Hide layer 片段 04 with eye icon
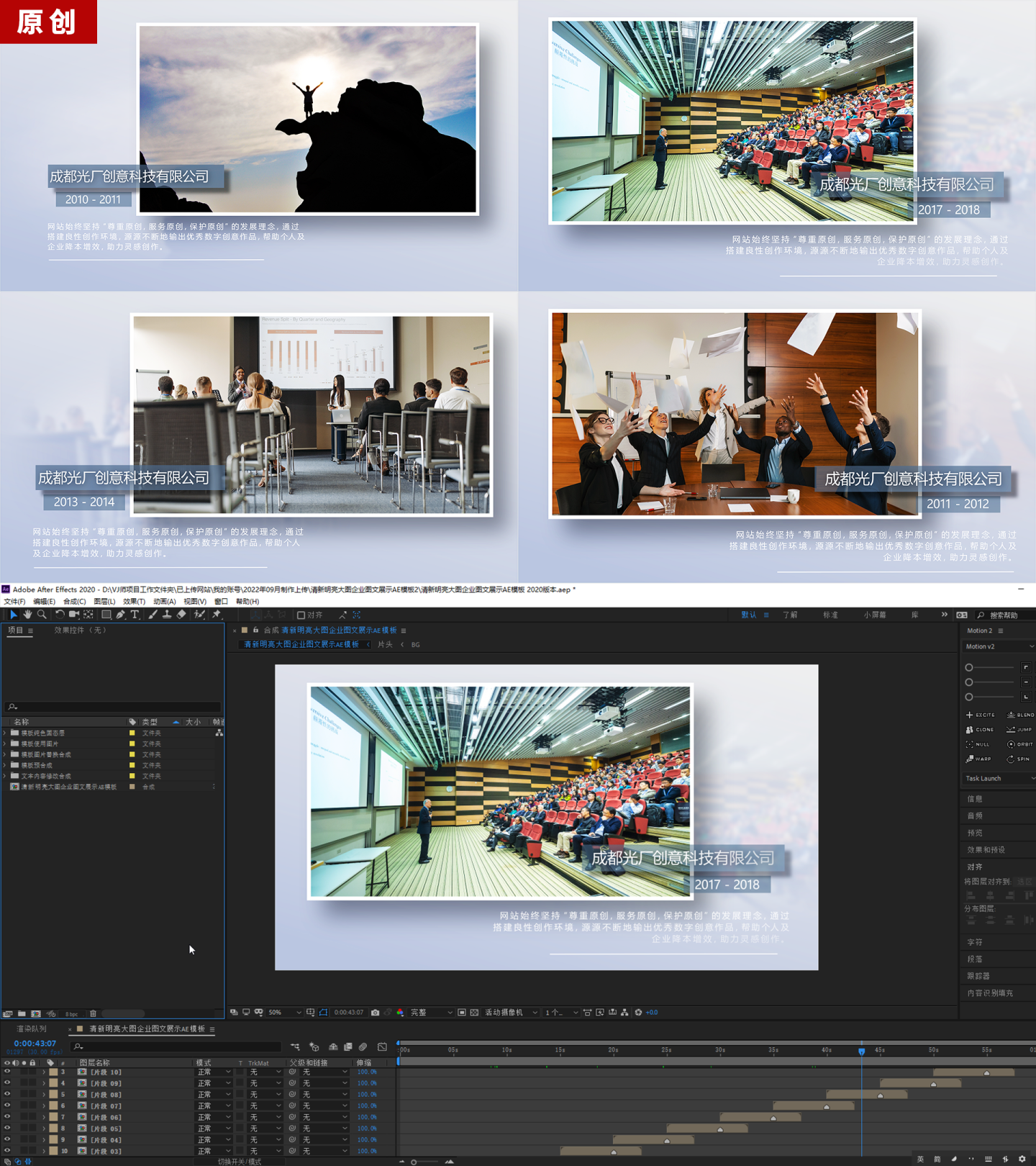 point(7,1140)
